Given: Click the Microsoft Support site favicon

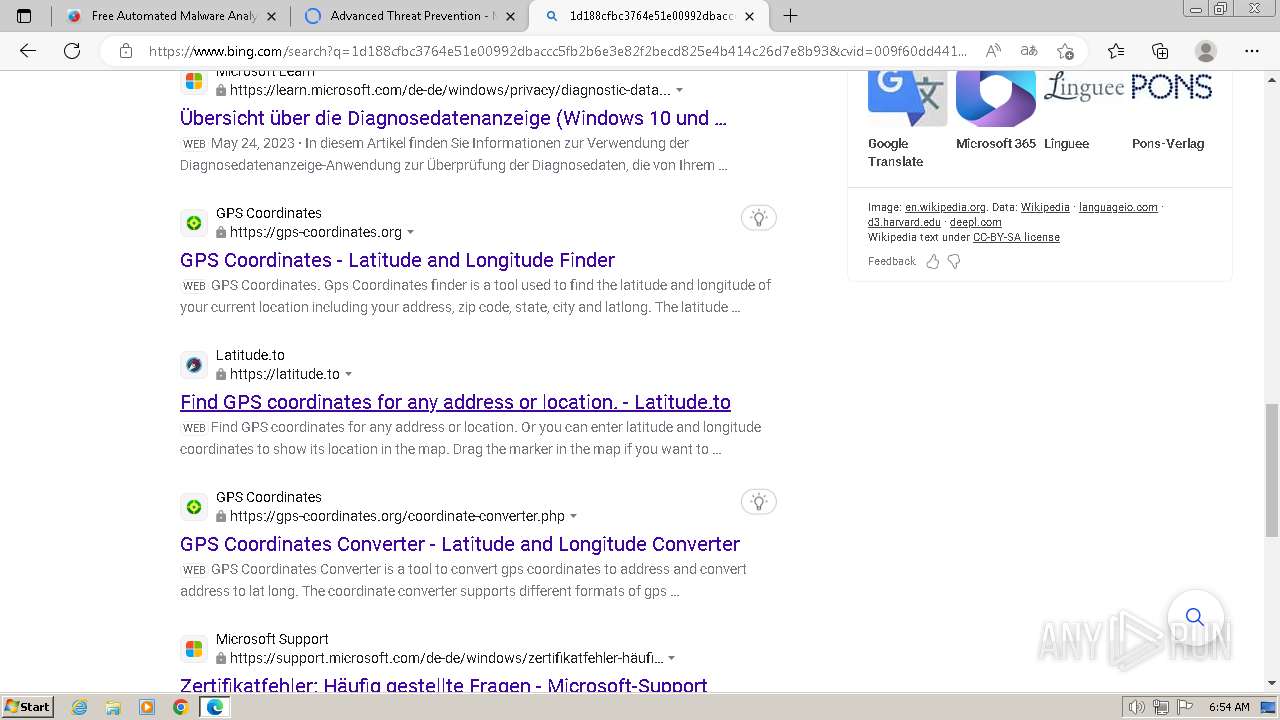Looking at the screenshot, I should click(x=194, y=649).
